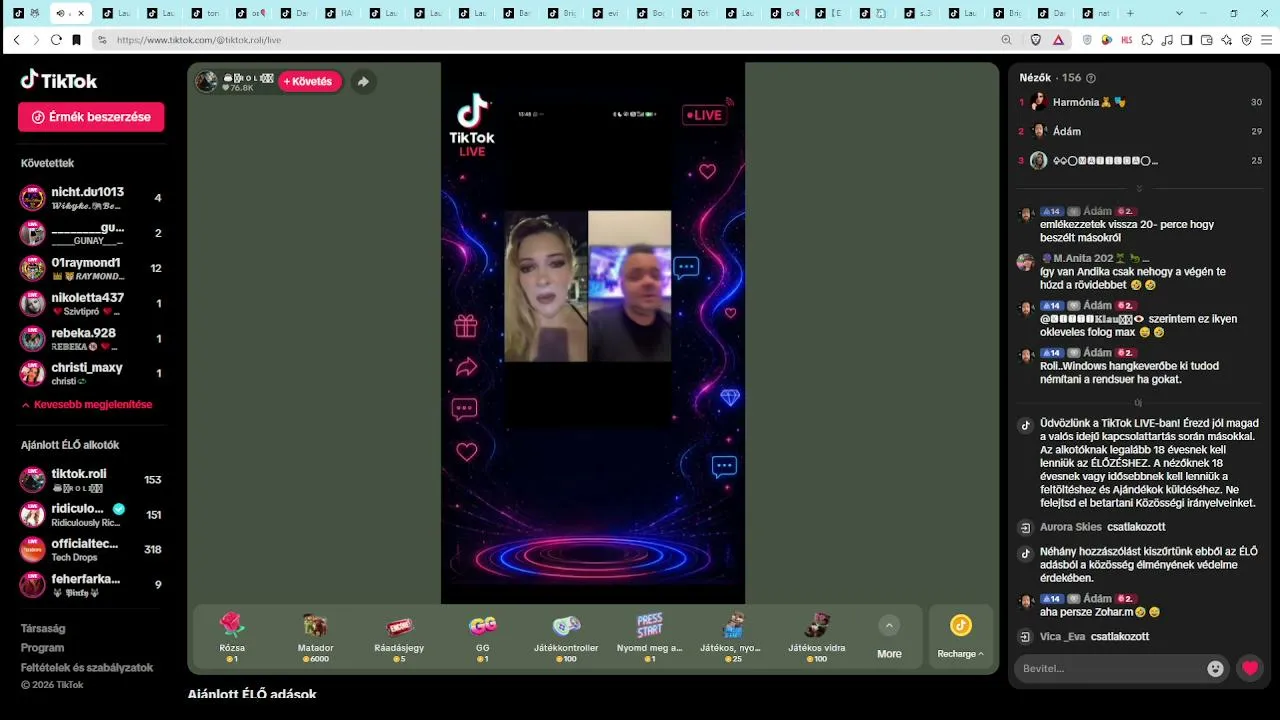Open feherfarka... recommended live creator
This screenshot has width=1280, height=720.
[91, 585]
